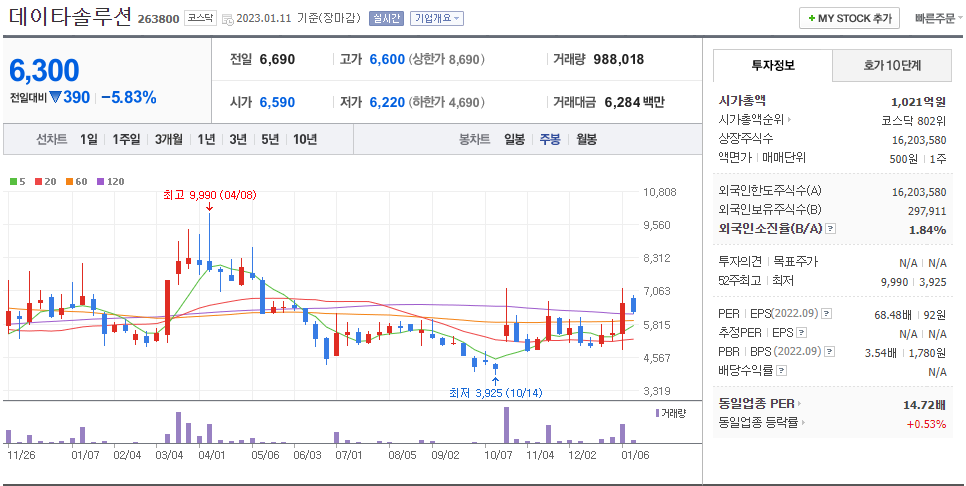The width and height of the screenshot is (966, 486).
Task: Click the 시가총액순위 link
Action: coord(752,120)
